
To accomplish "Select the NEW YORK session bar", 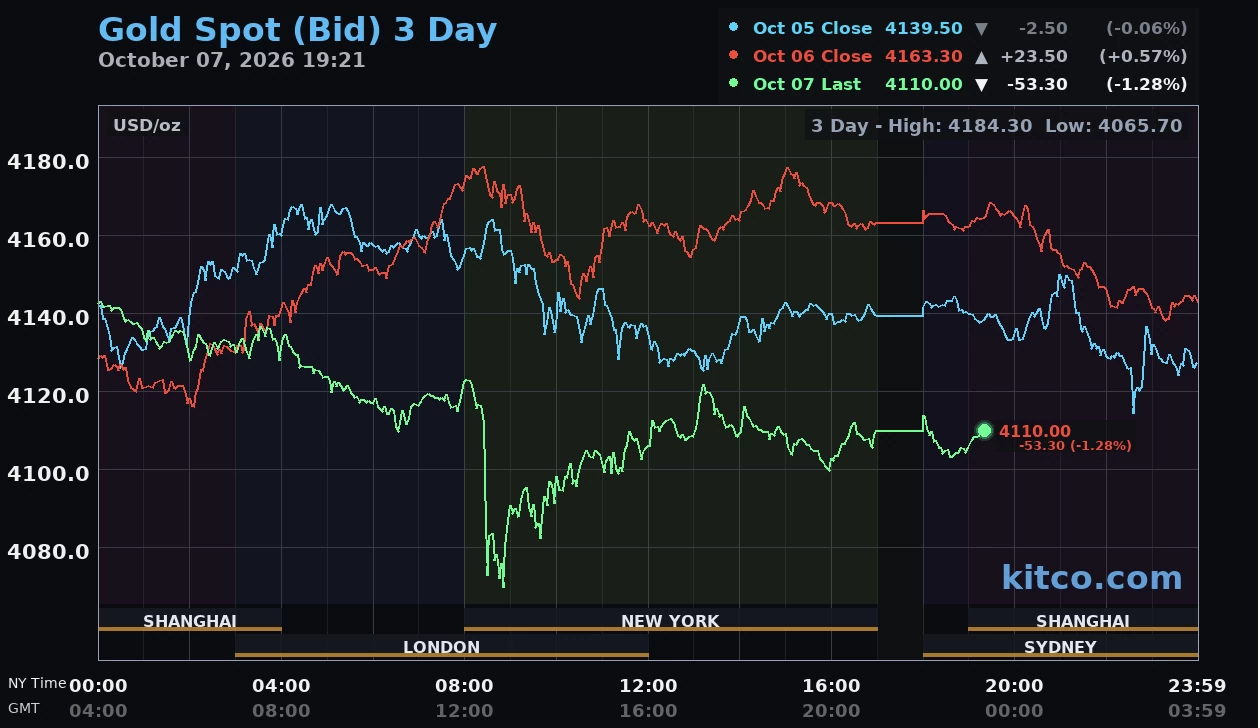I will pos(670,620).
